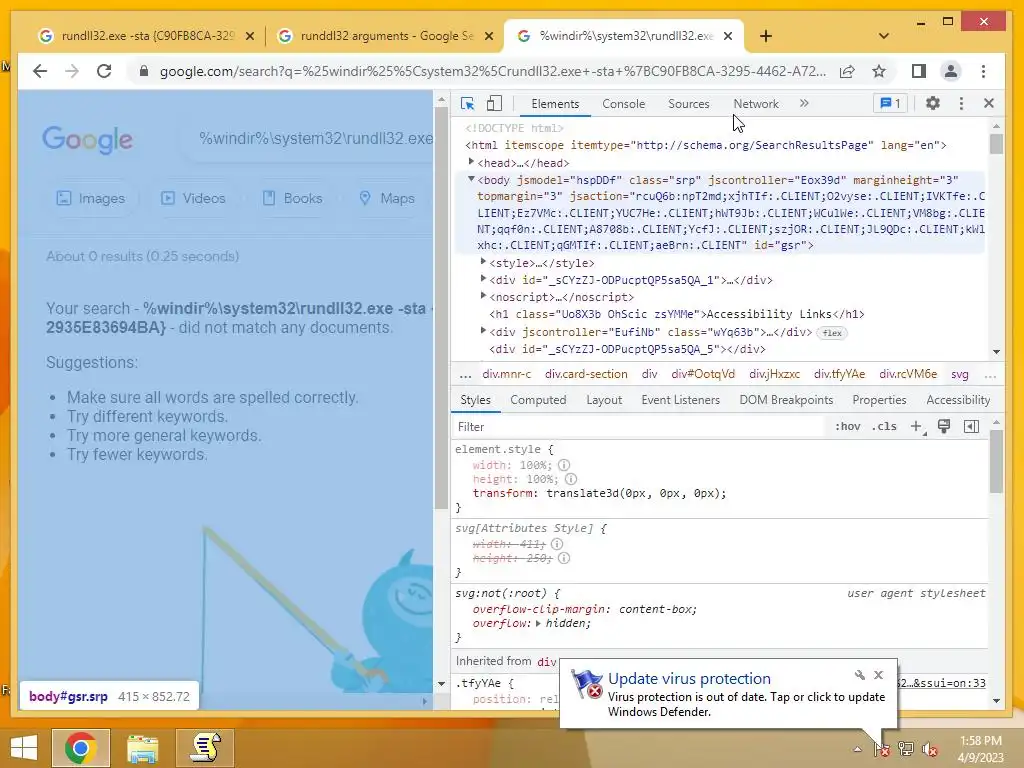Open the Sources tab

click(x=688, y=104)
